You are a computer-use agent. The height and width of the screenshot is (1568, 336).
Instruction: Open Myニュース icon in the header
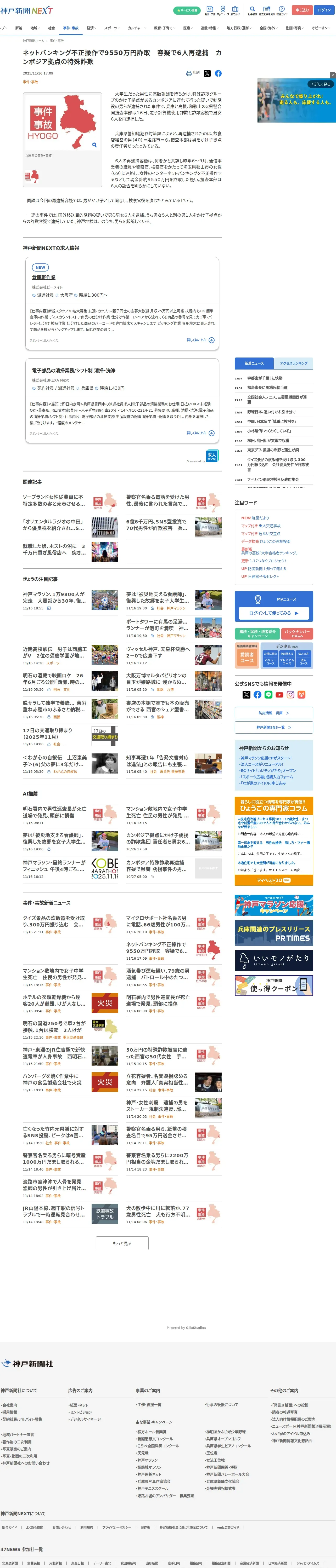click(x=223, y=10)
